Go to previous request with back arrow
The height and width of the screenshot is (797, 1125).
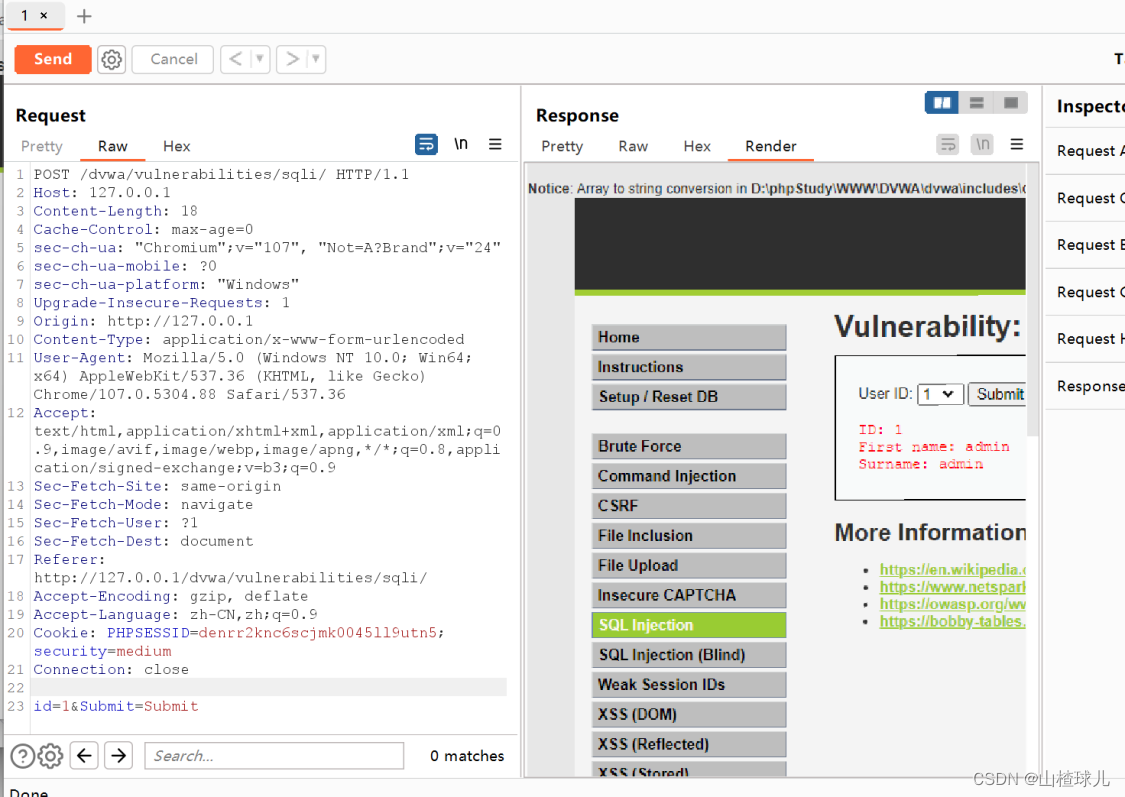coord(235,59)
